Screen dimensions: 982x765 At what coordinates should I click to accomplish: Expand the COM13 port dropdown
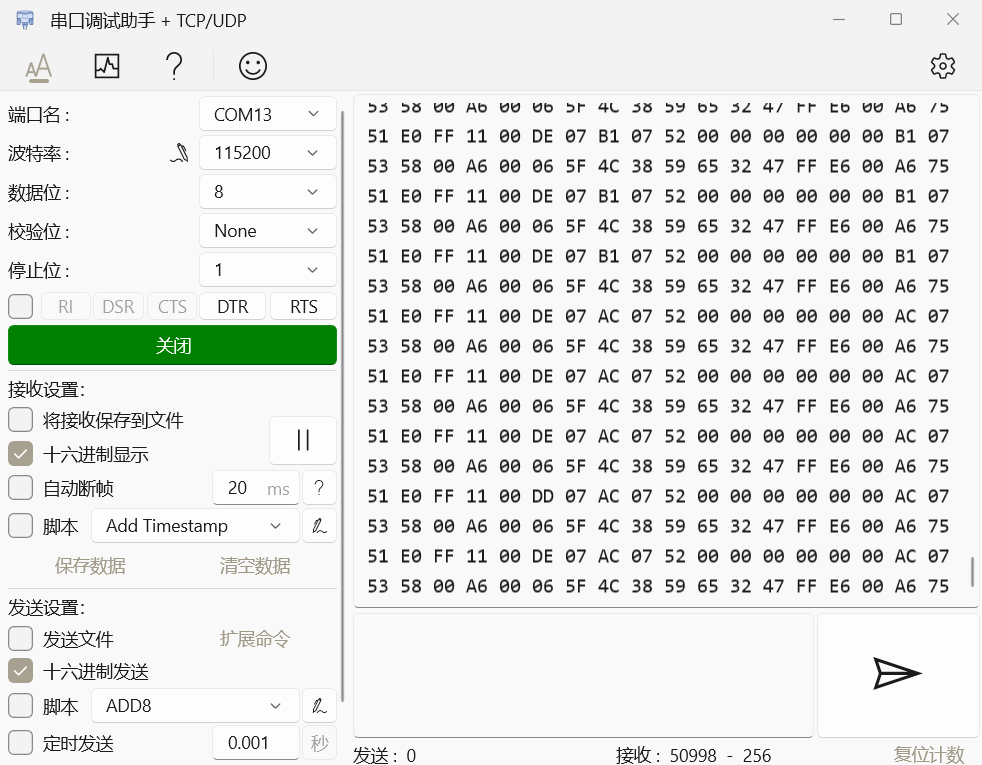pos(267,114)
